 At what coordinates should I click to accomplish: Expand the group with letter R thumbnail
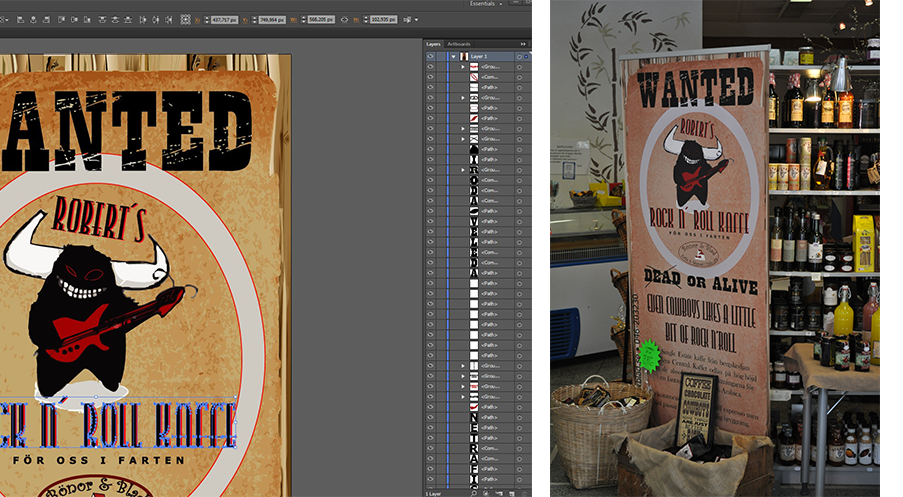462,170
